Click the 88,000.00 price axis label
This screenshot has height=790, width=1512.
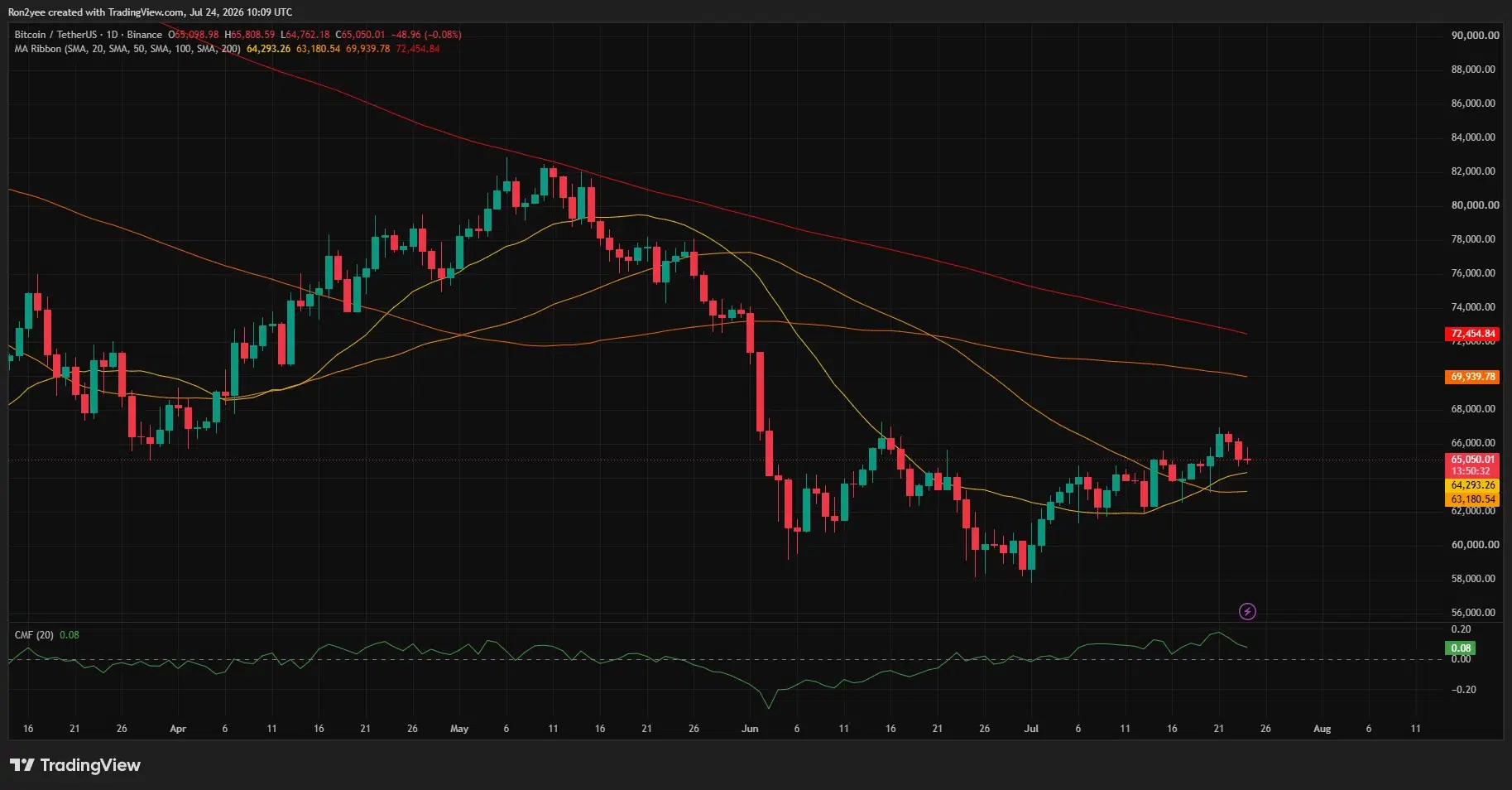1473,70
